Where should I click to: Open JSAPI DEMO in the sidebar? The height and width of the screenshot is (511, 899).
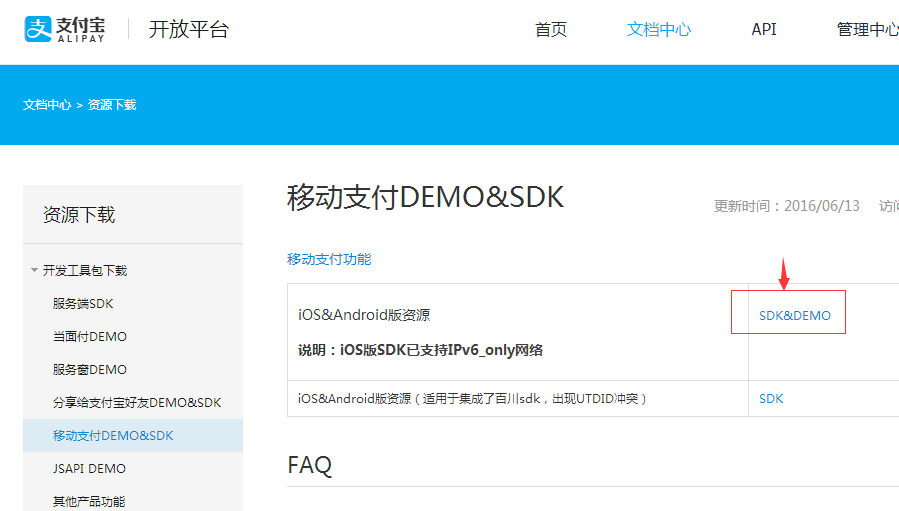pos(89,469)
